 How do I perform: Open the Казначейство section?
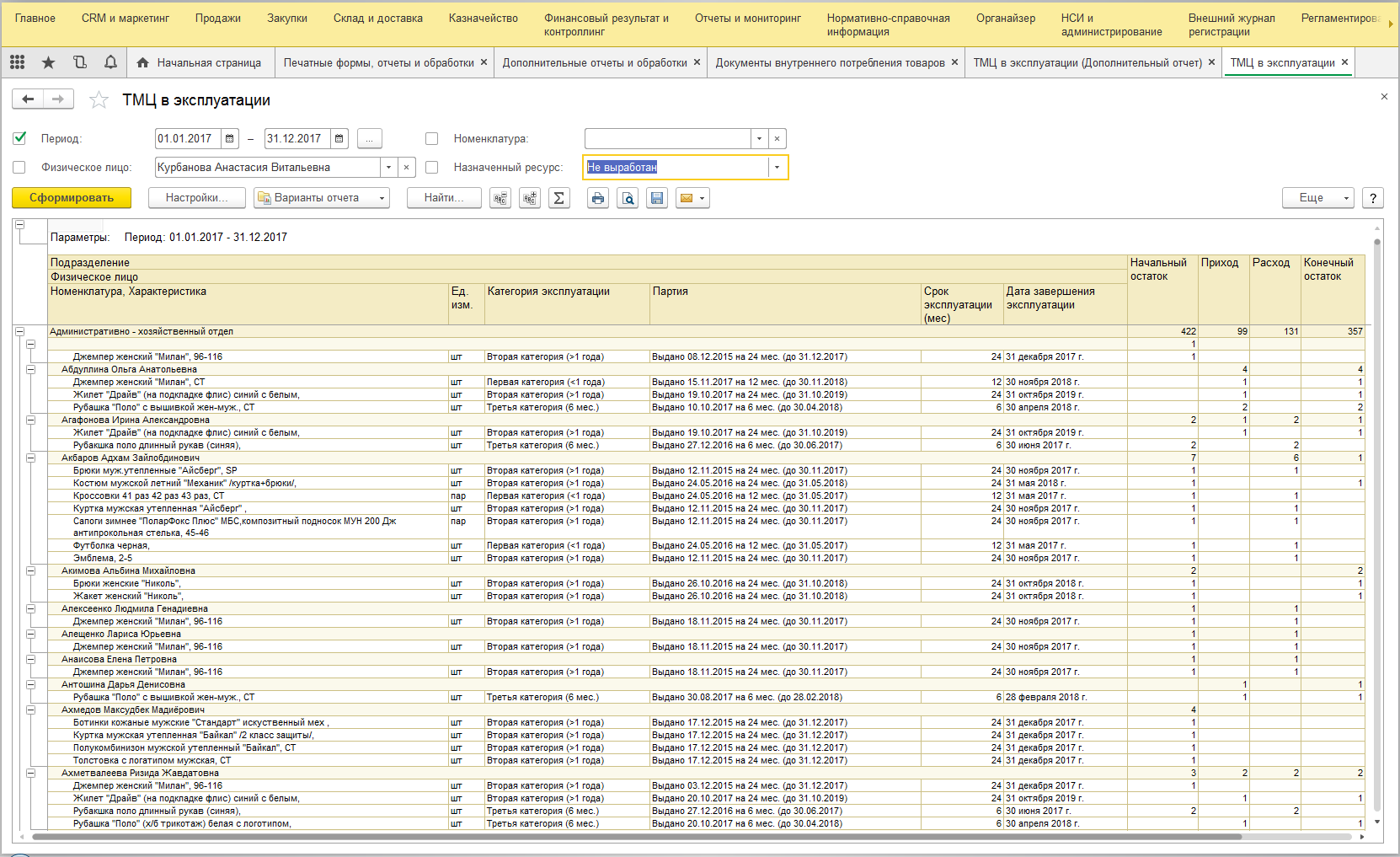[484, 18]
